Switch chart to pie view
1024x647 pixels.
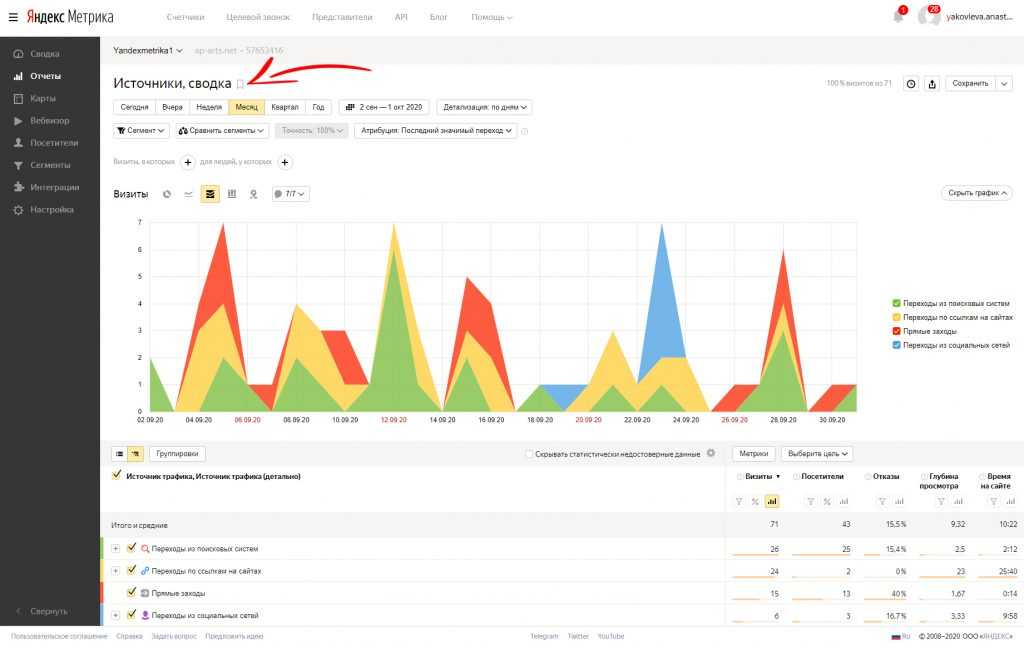[167, 194]
